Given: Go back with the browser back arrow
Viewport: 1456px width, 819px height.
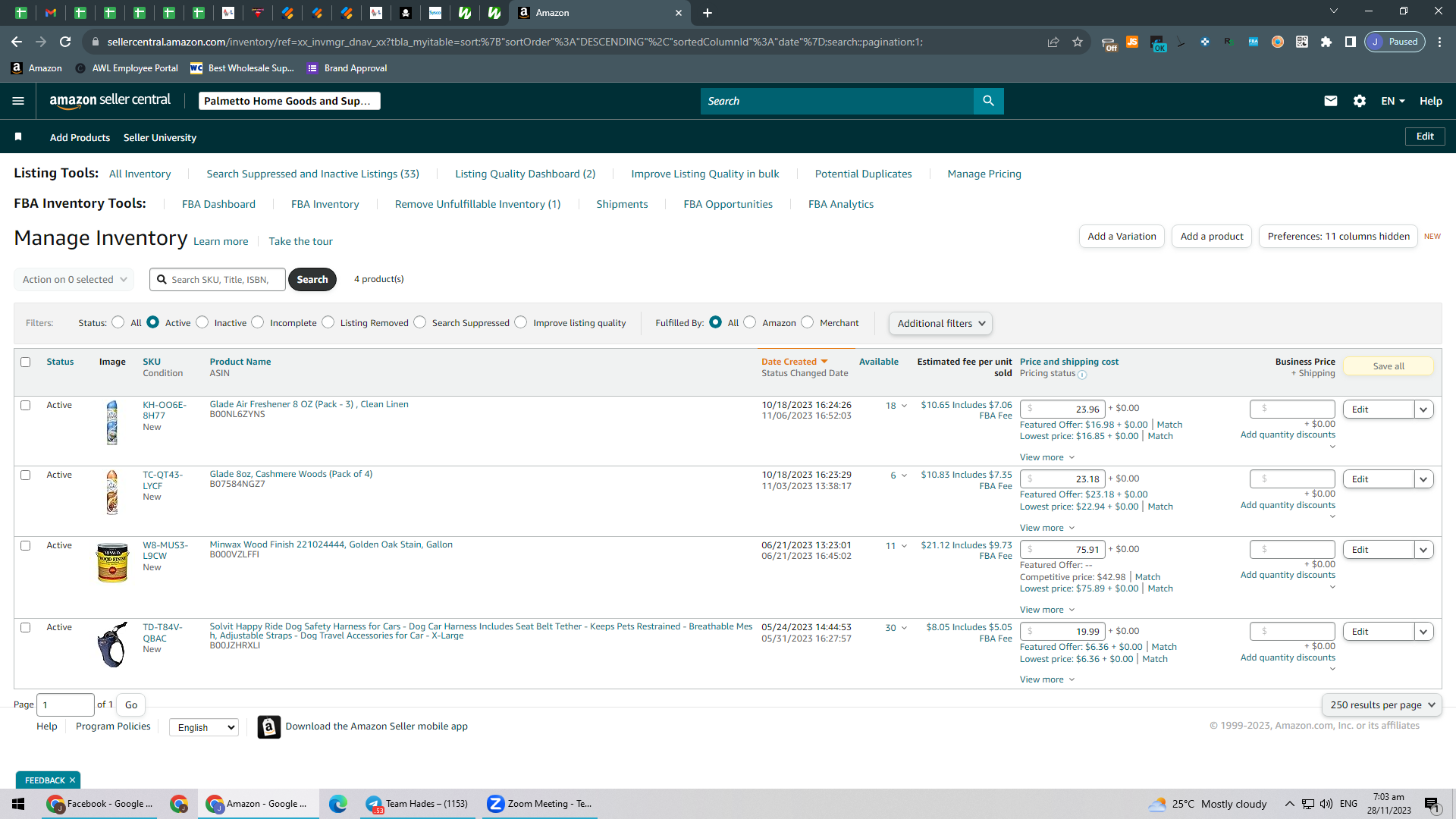Looking at the screenshot, I should click(x=17, y=42).
